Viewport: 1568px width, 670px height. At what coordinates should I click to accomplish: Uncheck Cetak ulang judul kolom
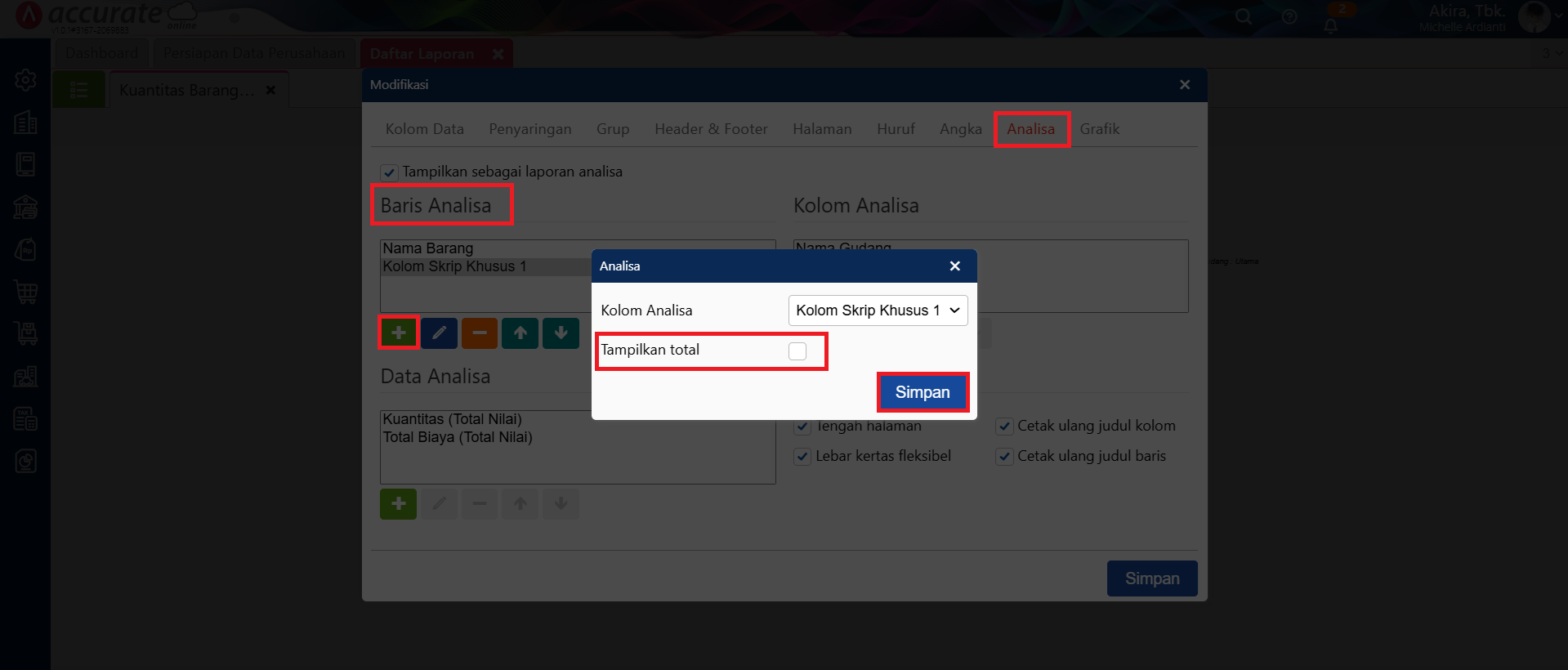1005,427
